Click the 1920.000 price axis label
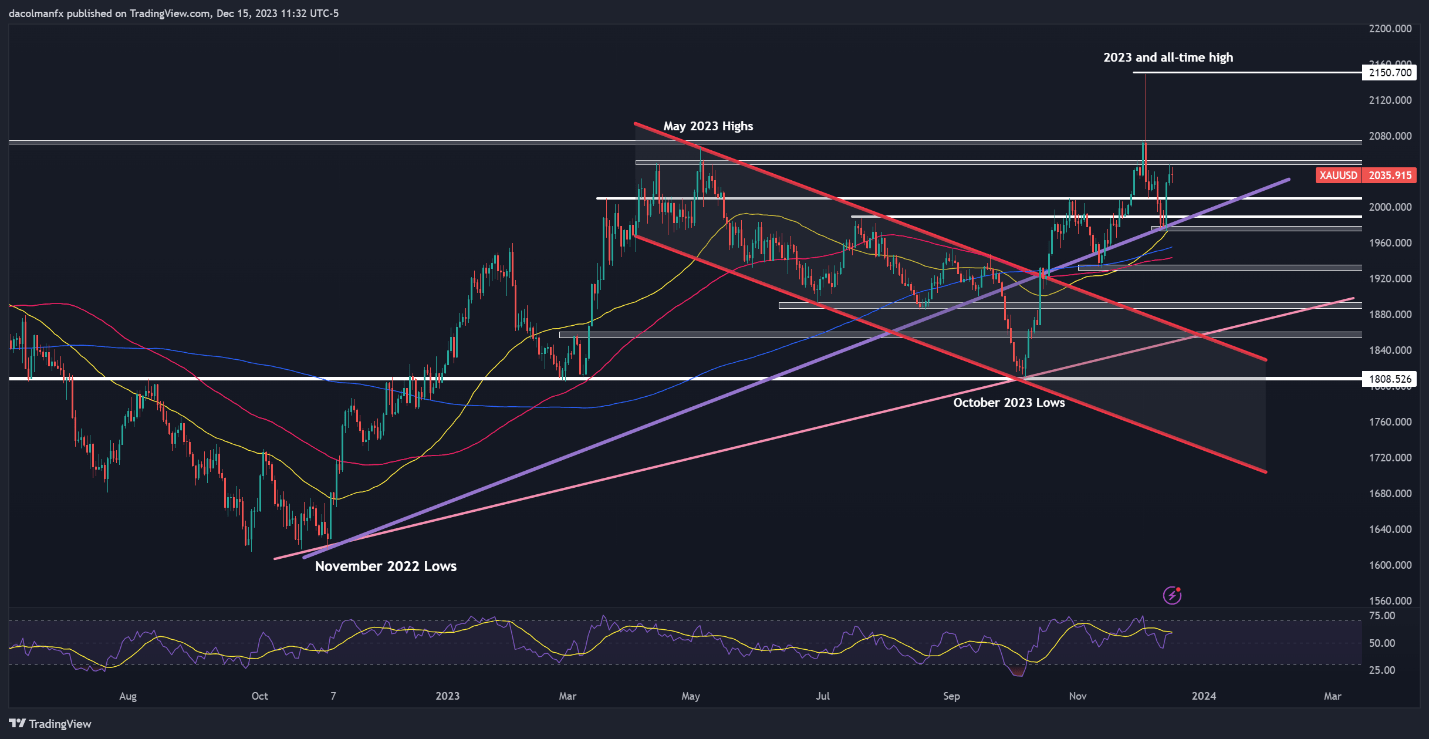The width and height of the screenshot is (1429, 739). point(1390,279)
